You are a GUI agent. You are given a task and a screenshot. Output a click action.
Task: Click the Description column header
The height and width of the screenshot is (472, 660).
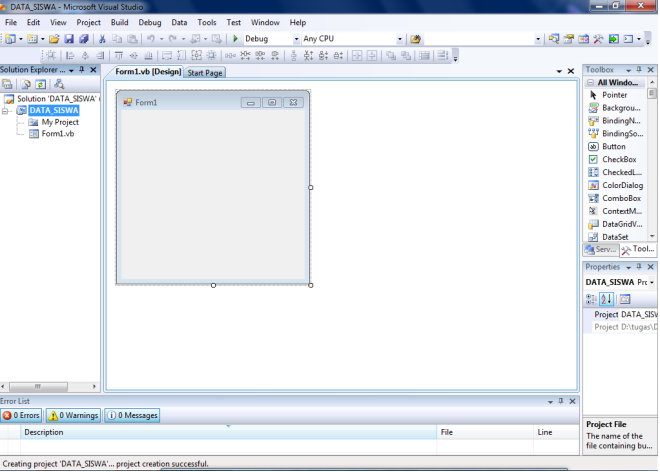tap(228, 432)
